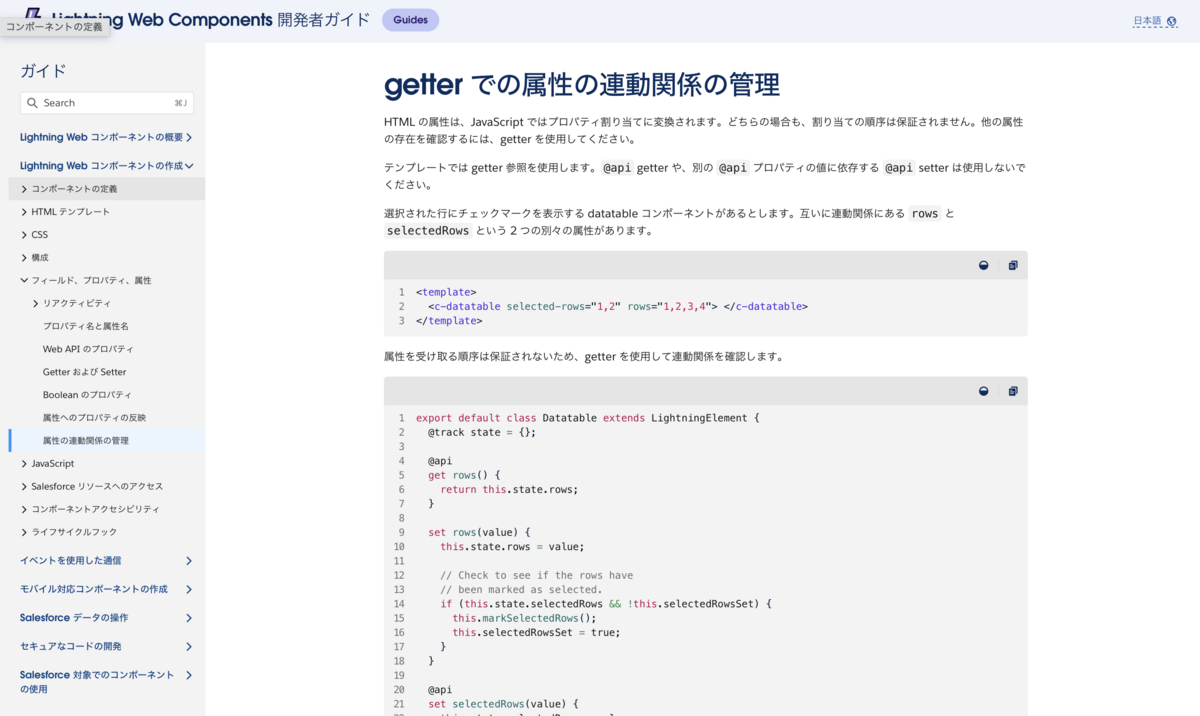Expand Salesforce データの操作 arrow
This screenshot has width=1200, height=716.
(189, 618)
